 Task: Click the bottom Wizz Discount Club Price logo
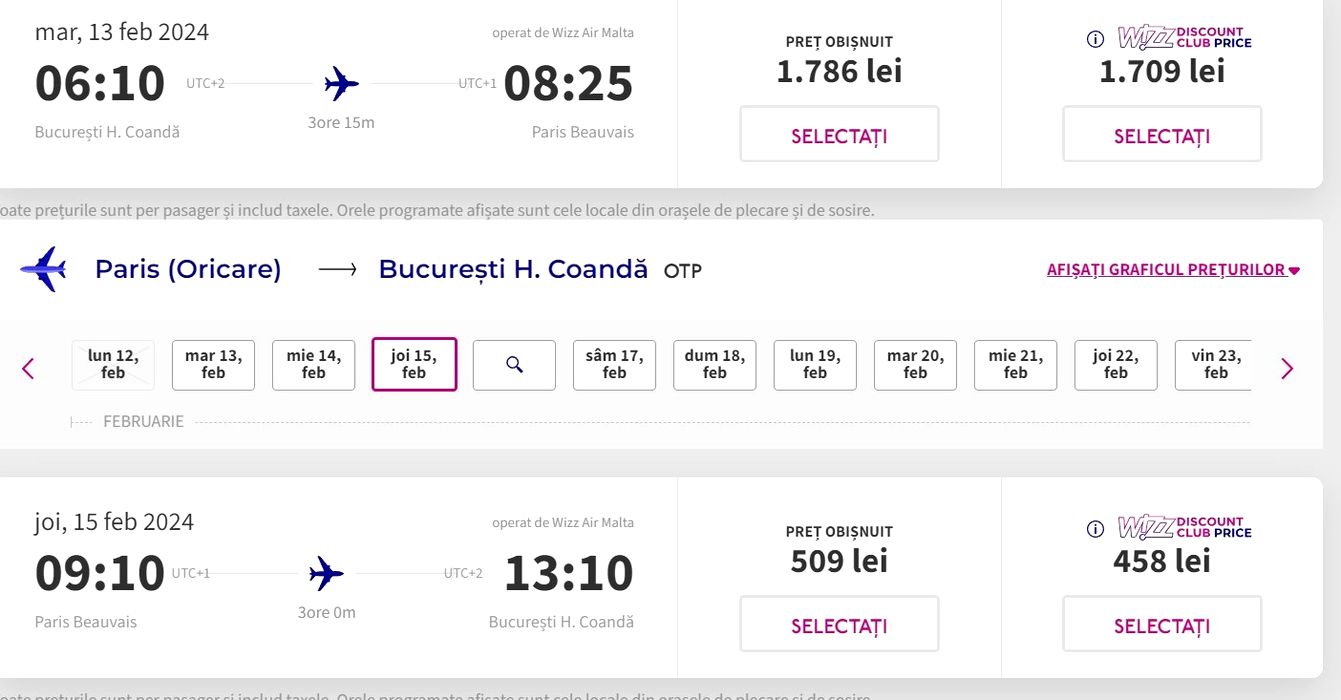pos(1184,528)
